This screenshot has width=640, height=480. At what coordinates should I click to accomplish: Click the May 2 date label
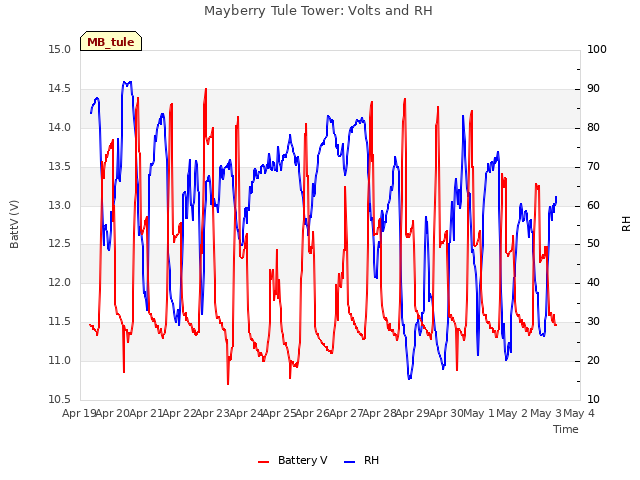pos(513,414)
